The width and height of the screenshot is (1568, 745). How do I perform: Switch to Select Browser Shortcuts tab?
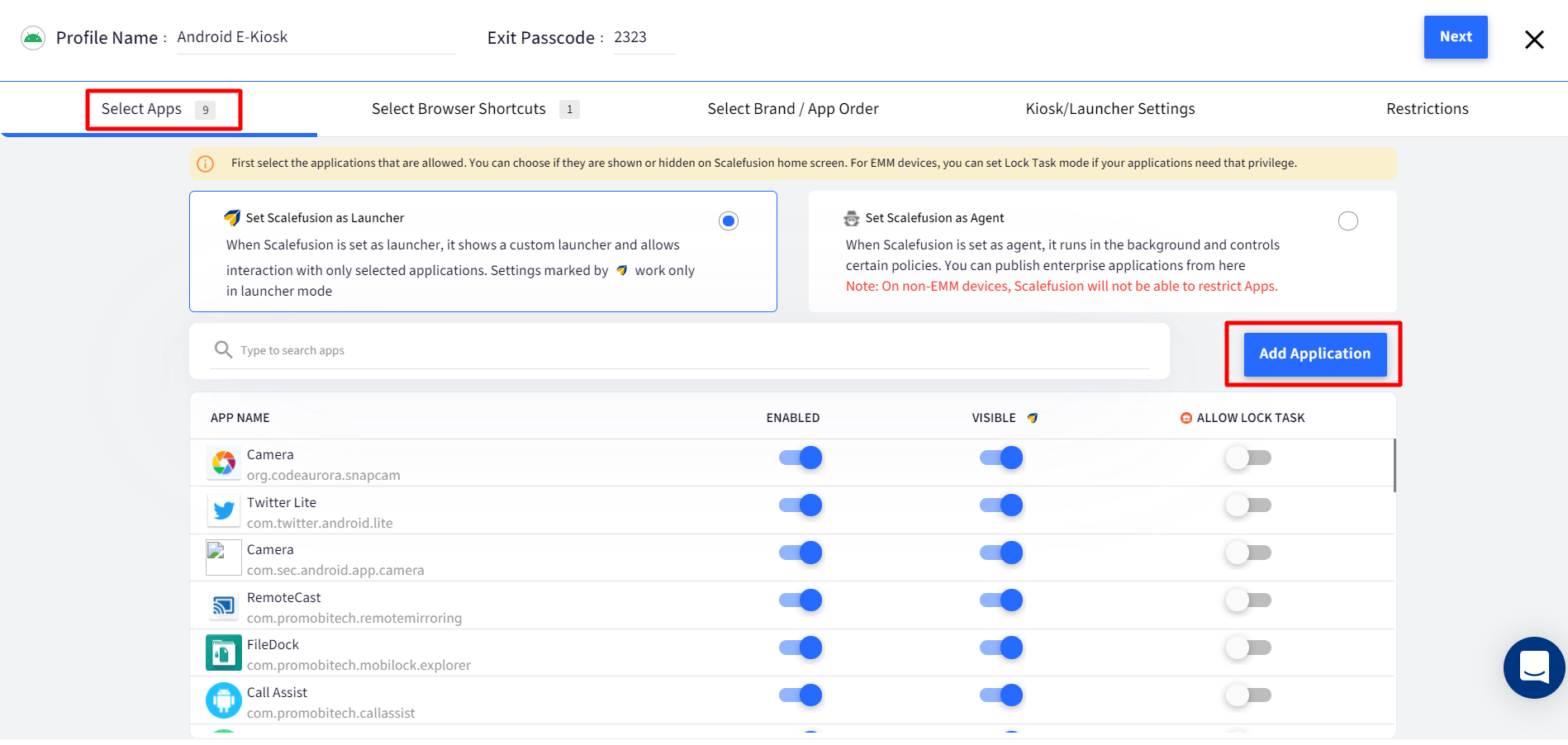tap(476, 109)
